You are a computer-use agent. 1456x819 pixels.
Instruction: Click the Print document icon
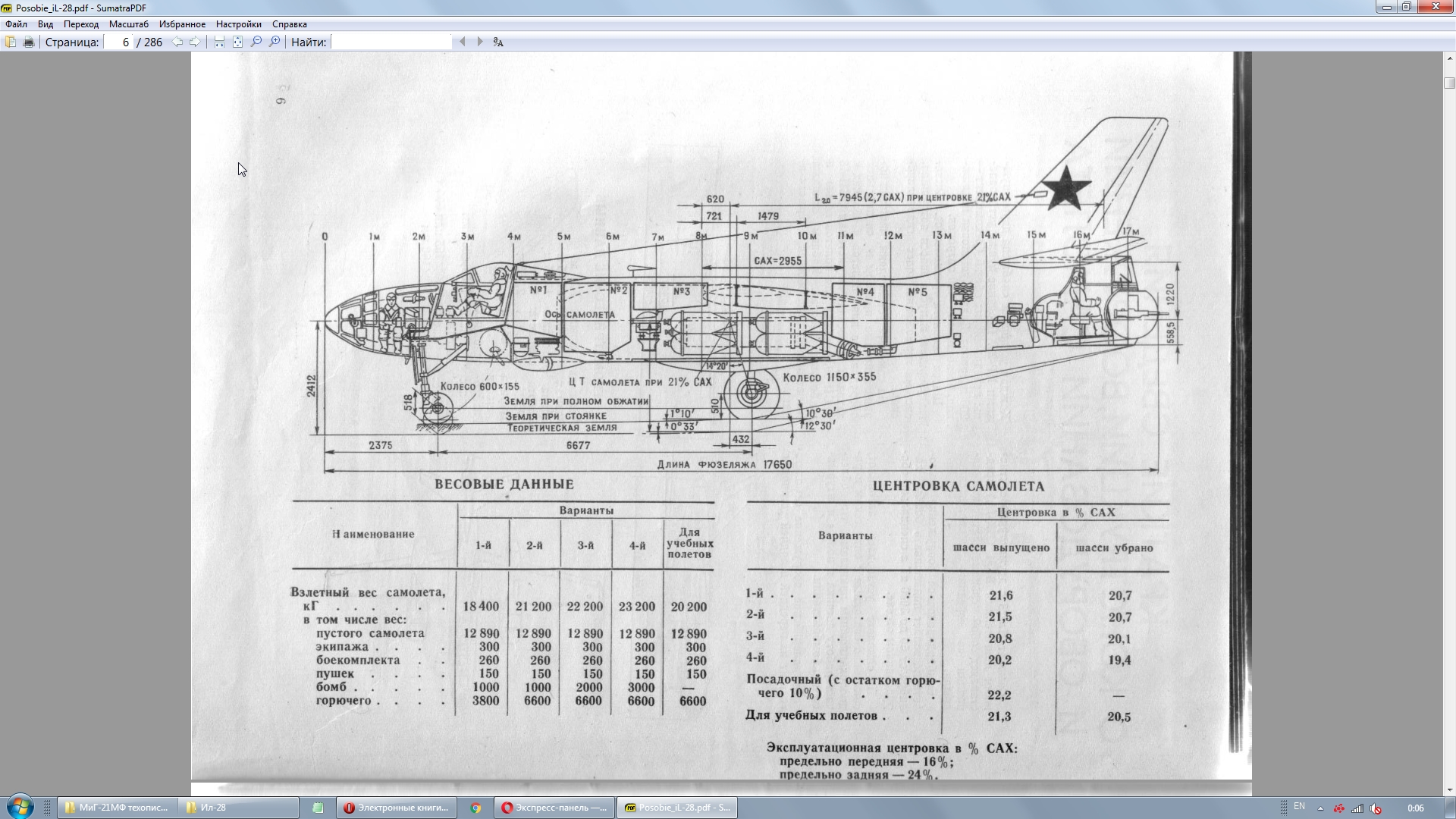pyautogui.click(x=29, y=42)
